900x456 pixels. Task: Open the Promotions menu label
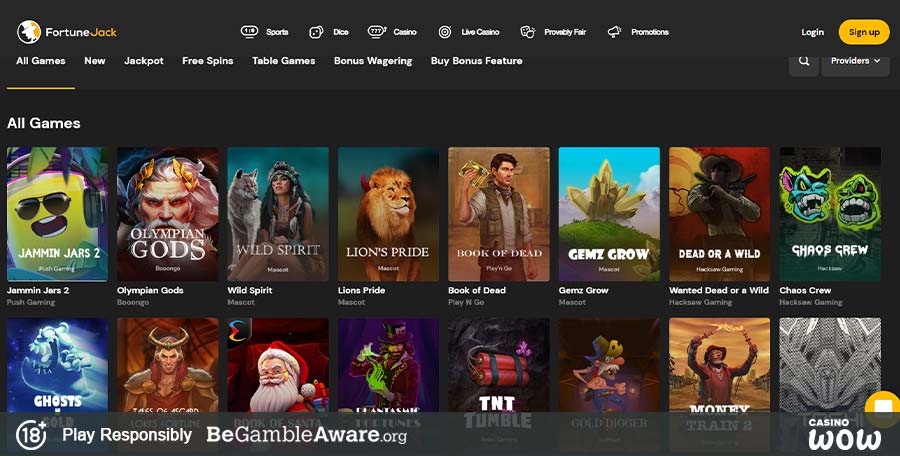pos(650,32)
